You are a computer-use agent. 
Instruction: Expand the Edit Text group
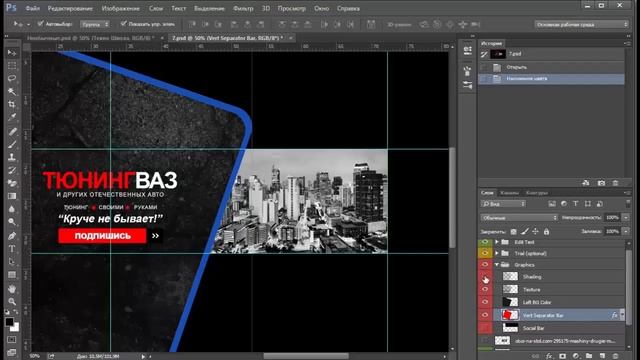coord(497,242)
